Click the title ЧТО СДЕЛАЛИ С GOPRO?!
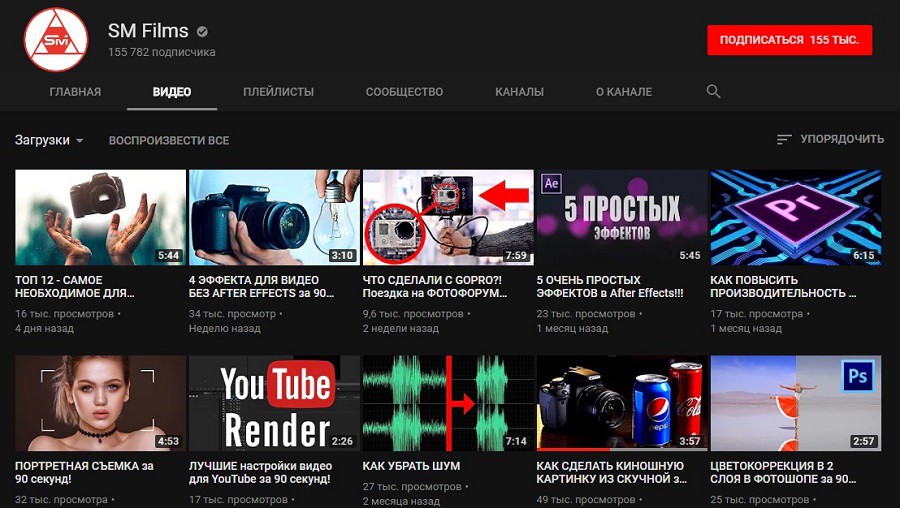The height and width of the screenshot is (508, 900). pyautogui.click(x=435, y=286)
